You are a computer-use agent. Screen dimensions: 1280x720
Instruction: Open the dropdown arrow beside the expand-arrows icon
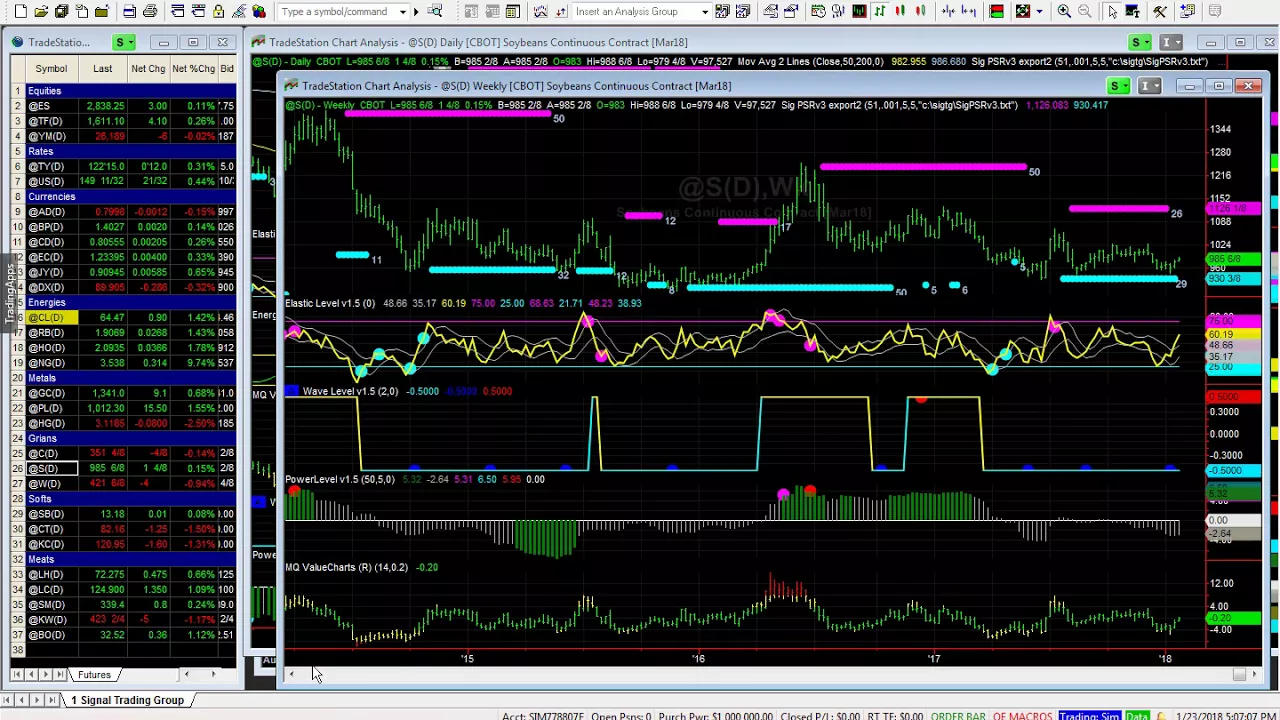click(1039, 11)
